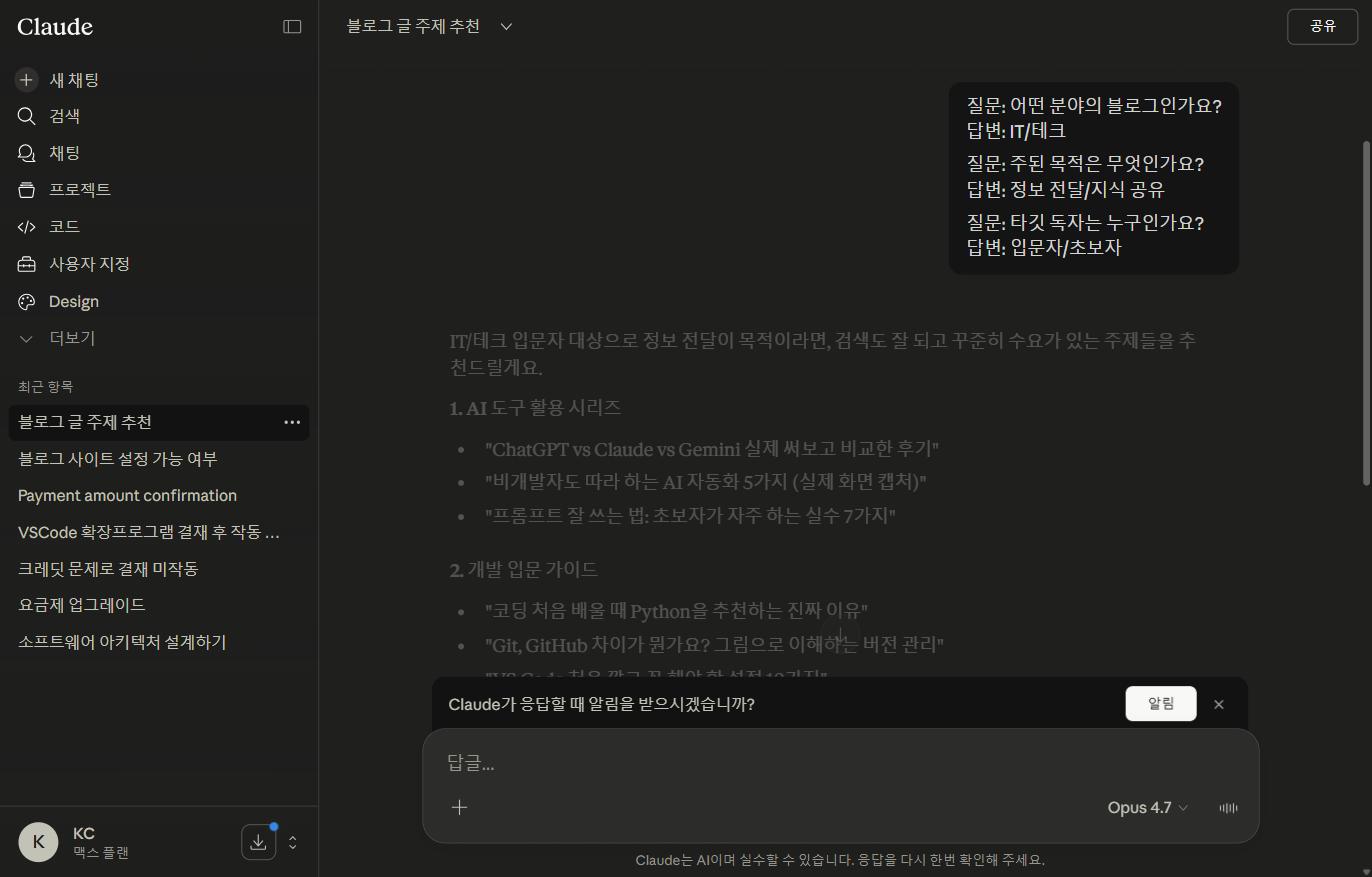The height and width of the screenshot is (877, 1372).
Task: Open 프로젝트 in the sidebar
Action: point(160,190)
